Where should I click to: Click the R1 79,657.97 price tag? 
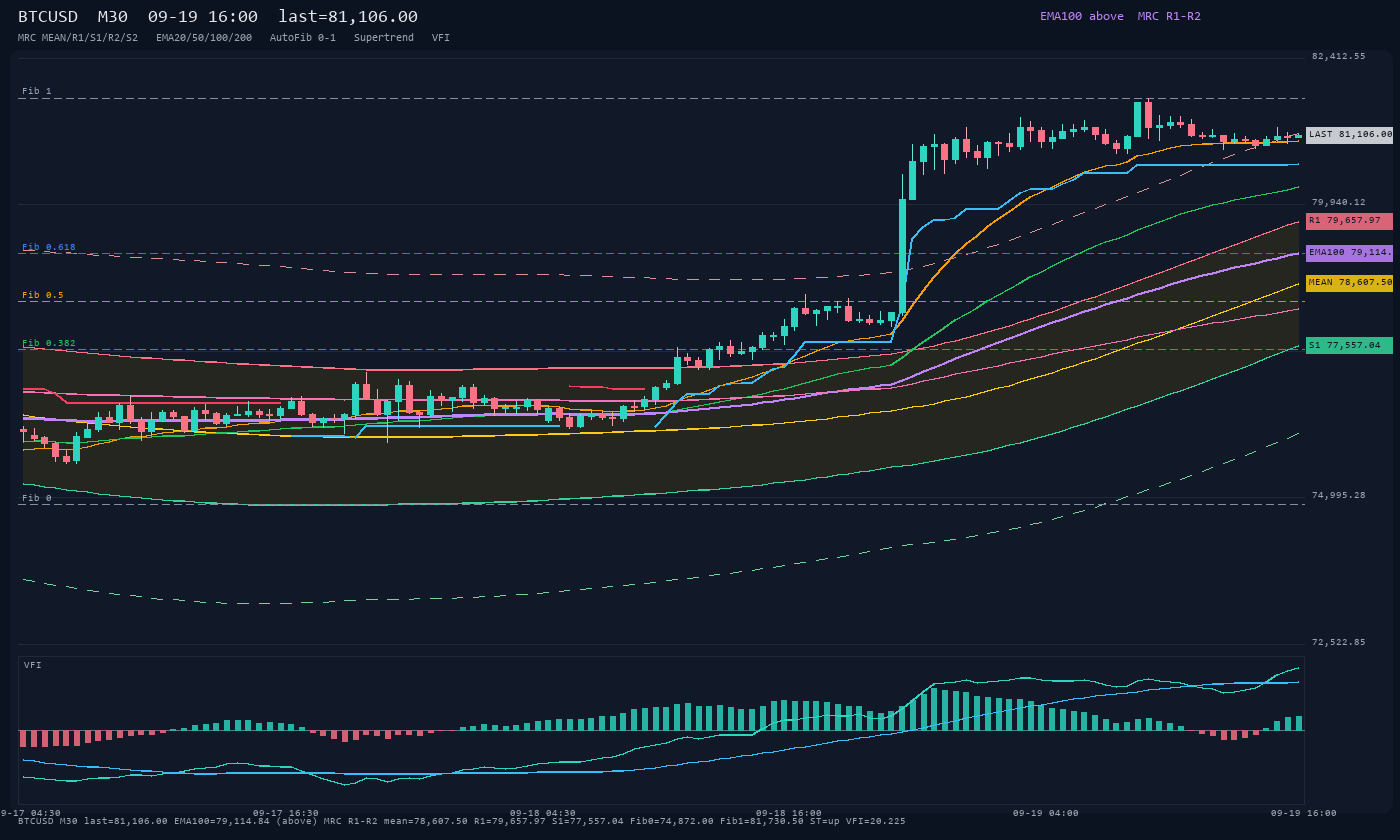(x=1349, y=221)
